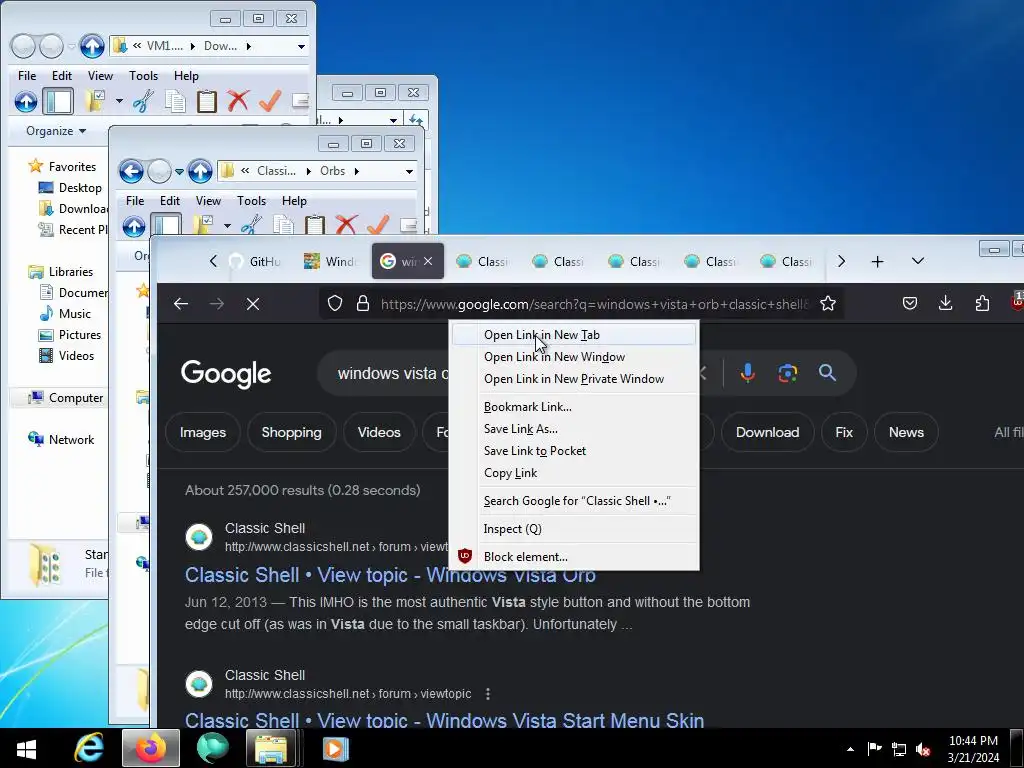Choose Copy Link entry
Screen dimensions: 1024x768
(573, 473)
